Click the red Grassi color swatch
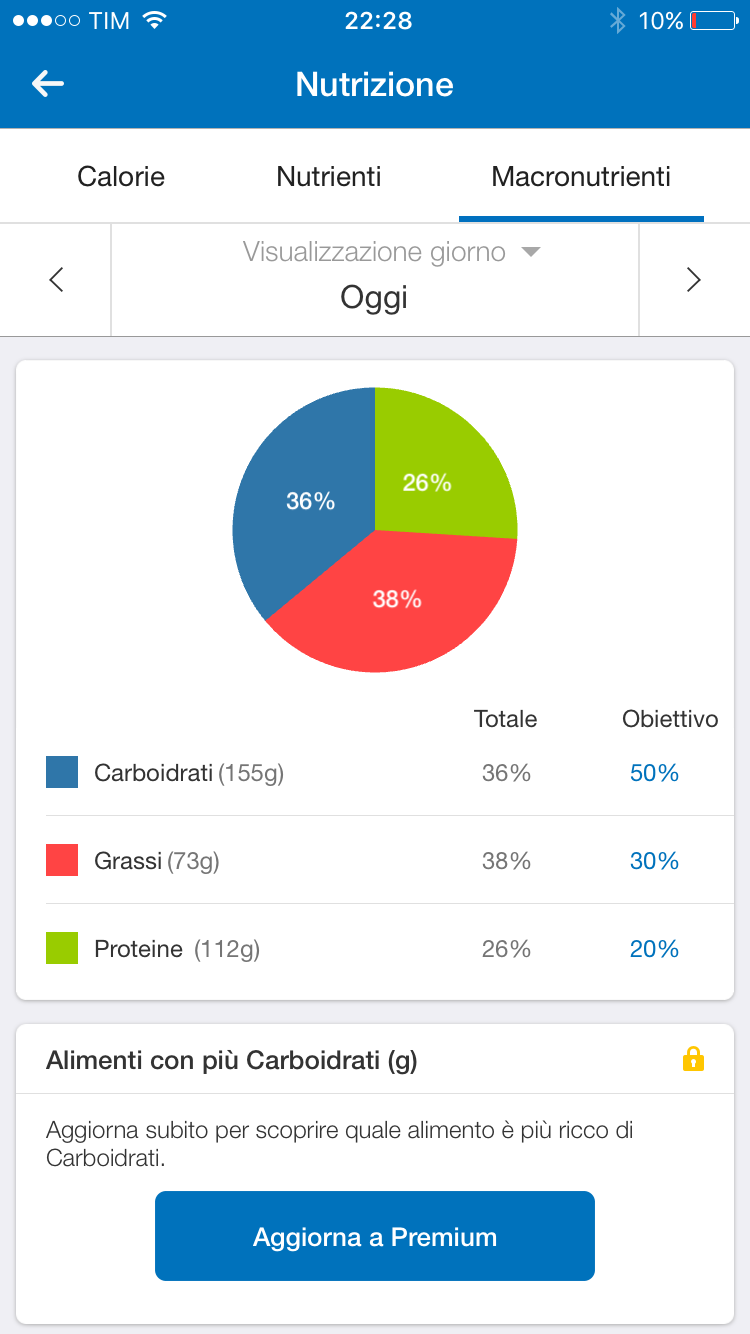The image size is (750, 1334). (62, 861)
